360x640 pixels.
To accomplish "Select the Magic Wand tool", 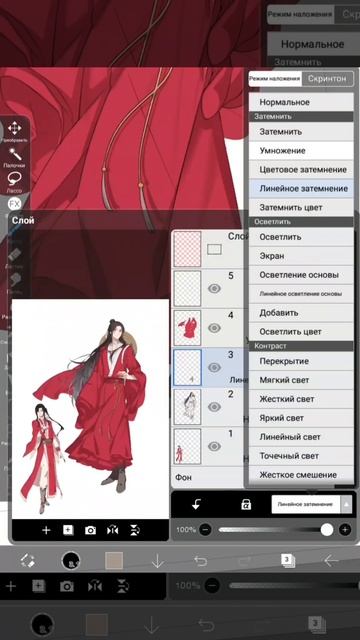I will pos(15,154).
